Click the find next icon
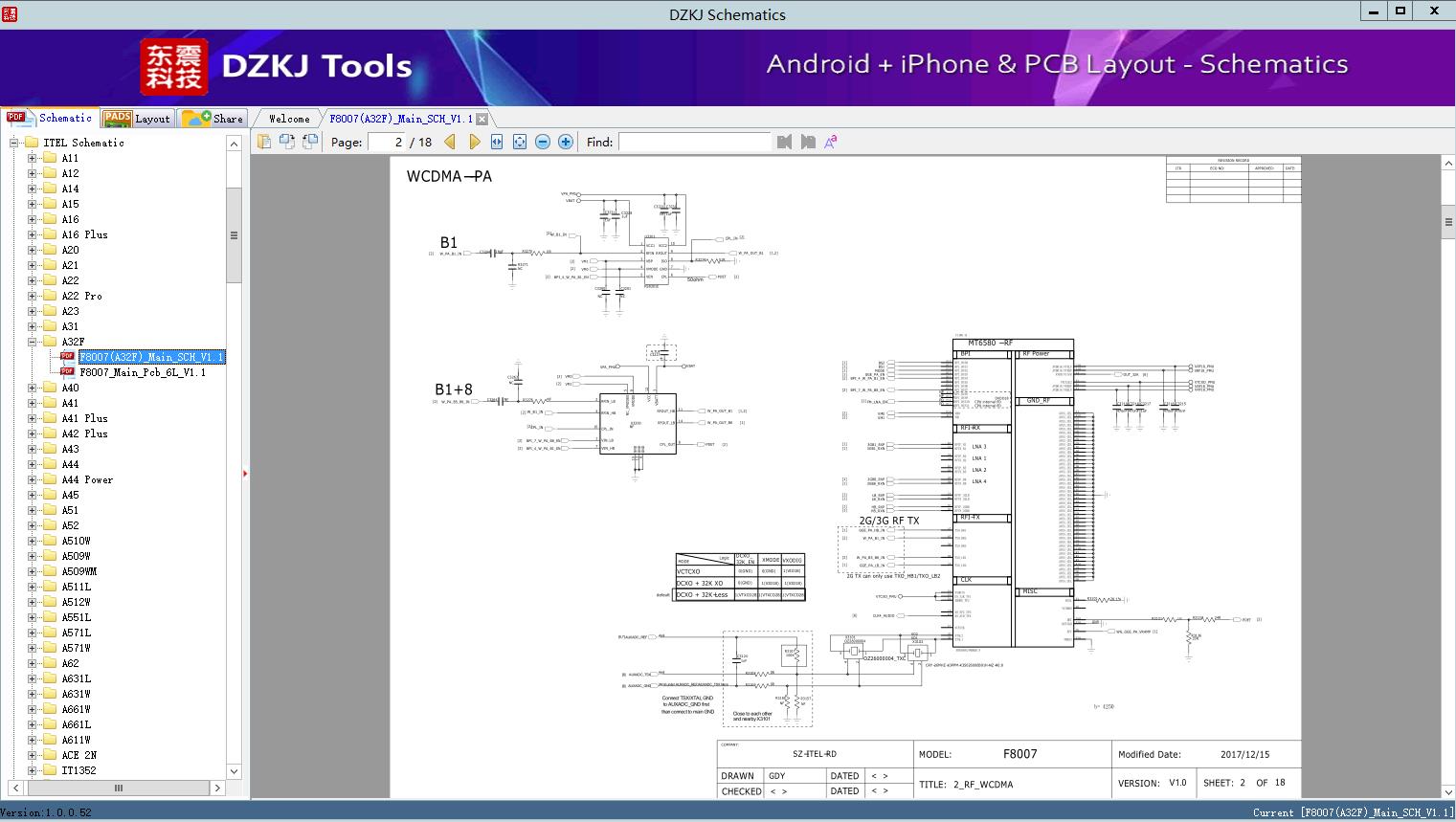 coord(808,142)
